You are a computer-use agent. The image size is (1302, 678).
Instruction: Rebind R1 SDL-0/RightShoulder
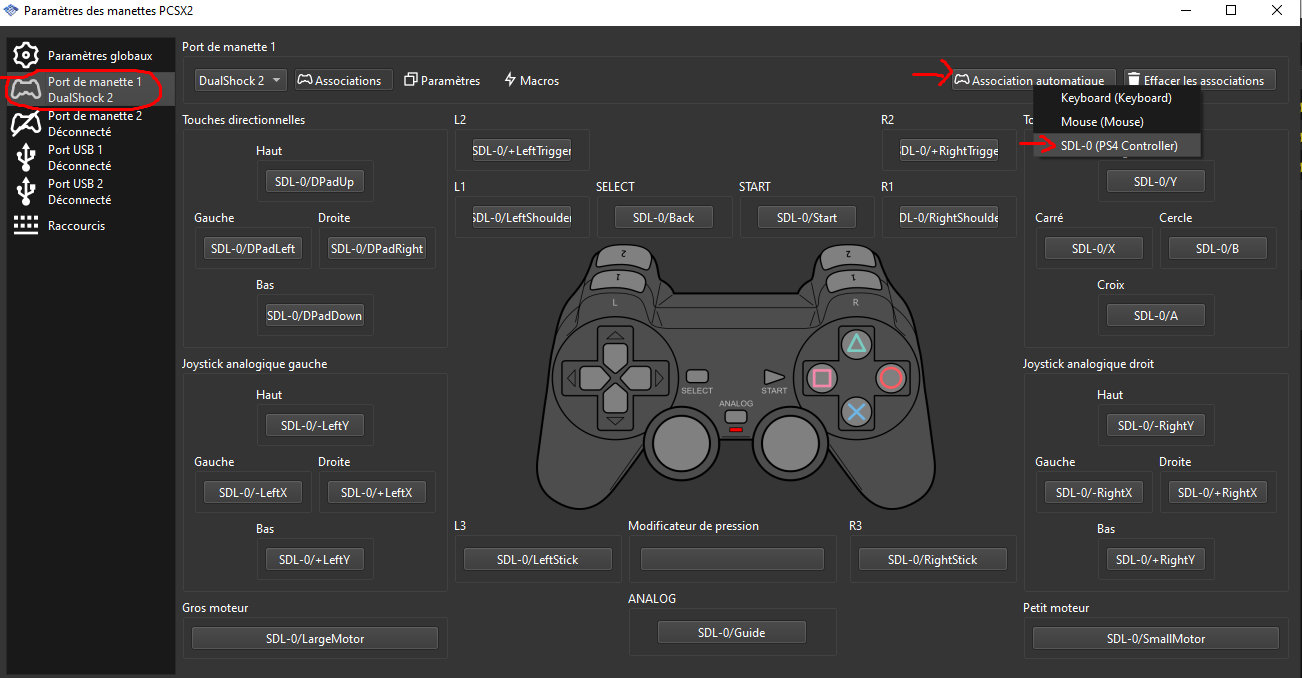click(x=949, y=217)
